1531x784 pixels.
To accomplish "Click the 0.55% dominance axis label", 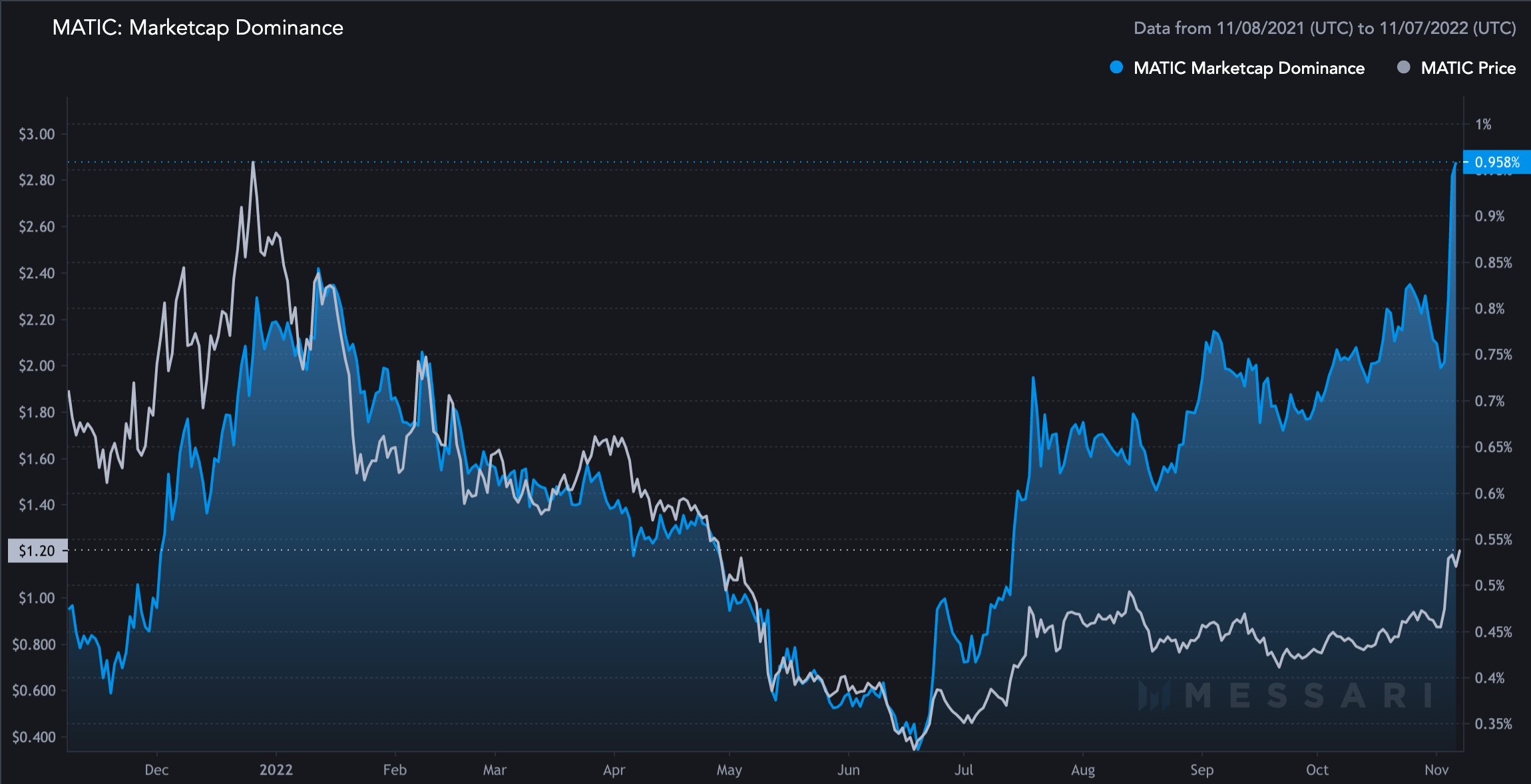I will [1494, 540].
